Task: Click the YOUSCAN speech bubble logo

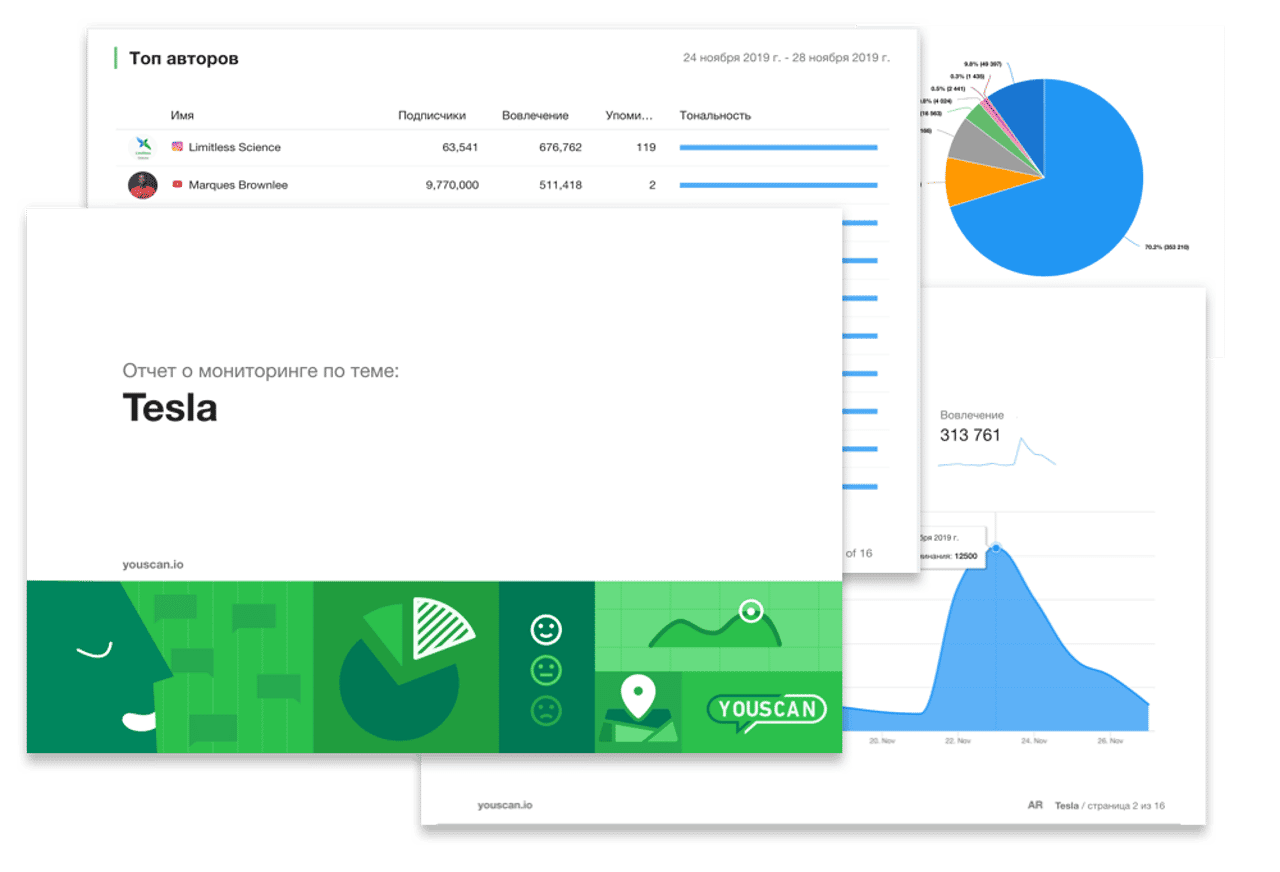Action: point(767,711)
